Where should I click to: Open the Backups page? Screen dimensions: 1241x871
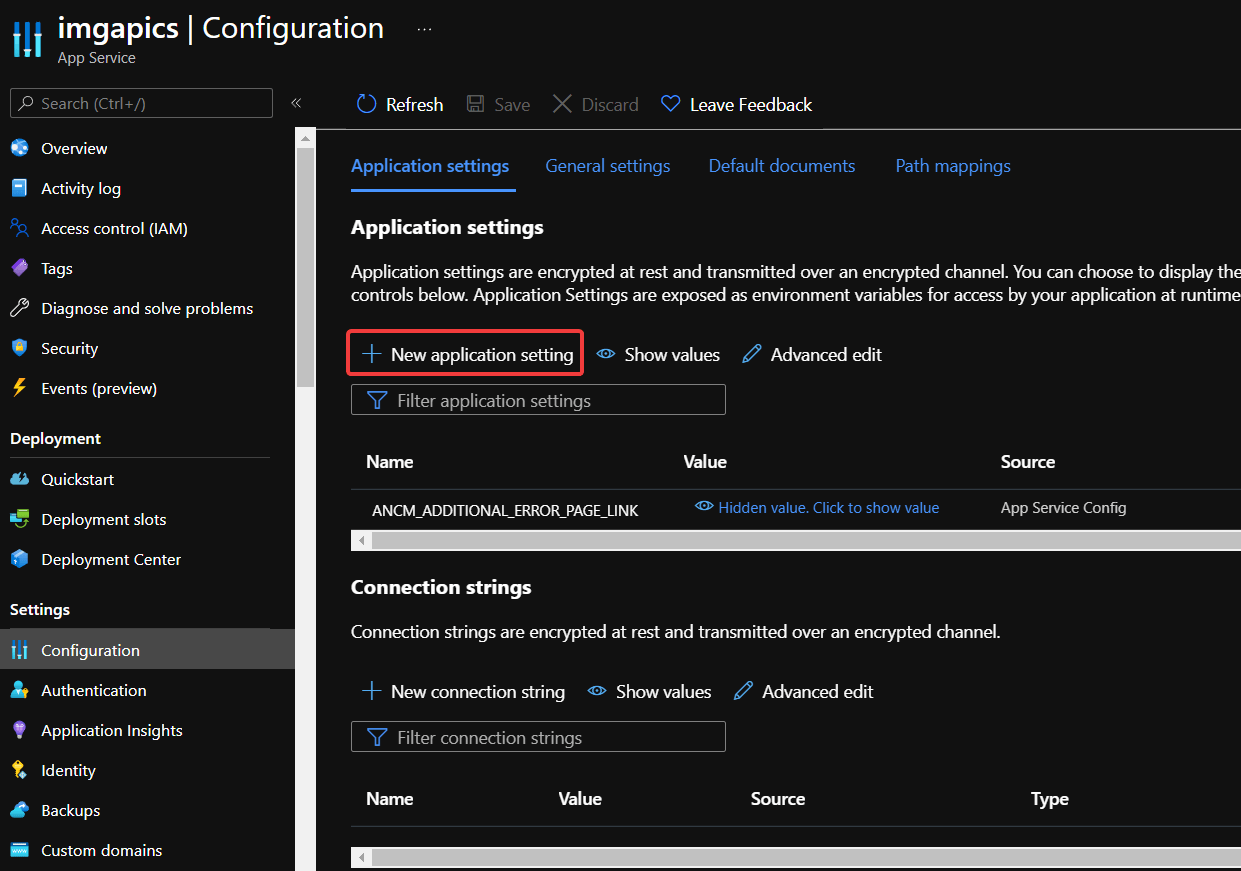tap(70, 811)
